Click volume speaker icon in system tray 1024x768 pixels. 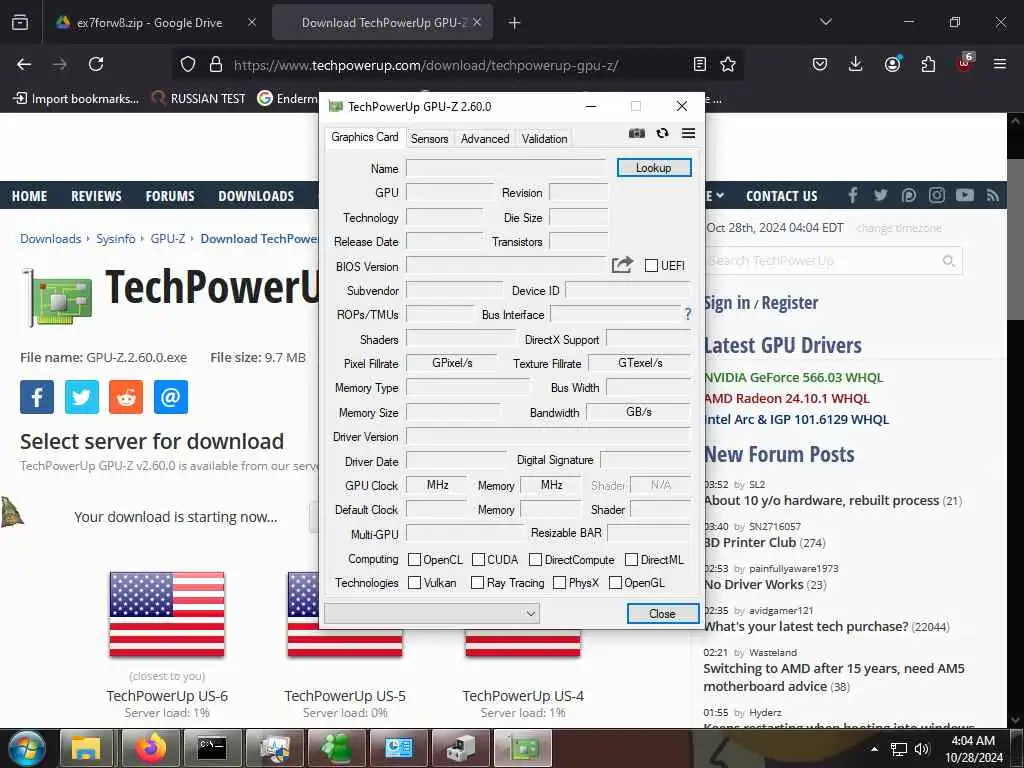click(x=921, y=749)
